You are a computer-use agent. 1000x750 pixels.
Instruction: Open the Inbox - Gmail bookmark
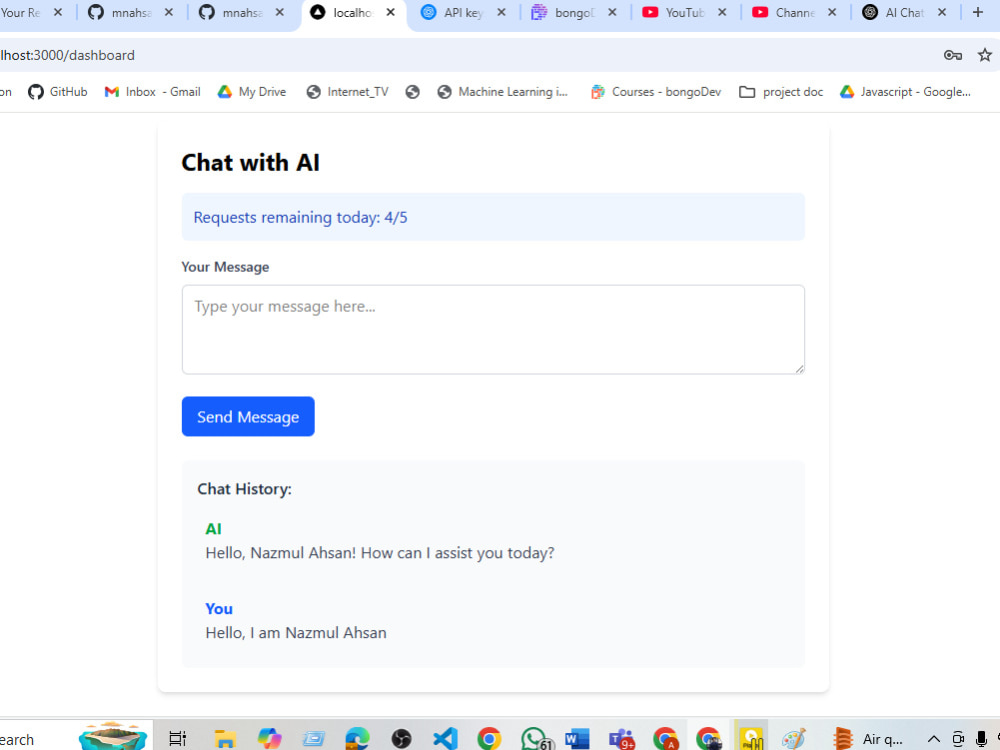click(152, 92)
